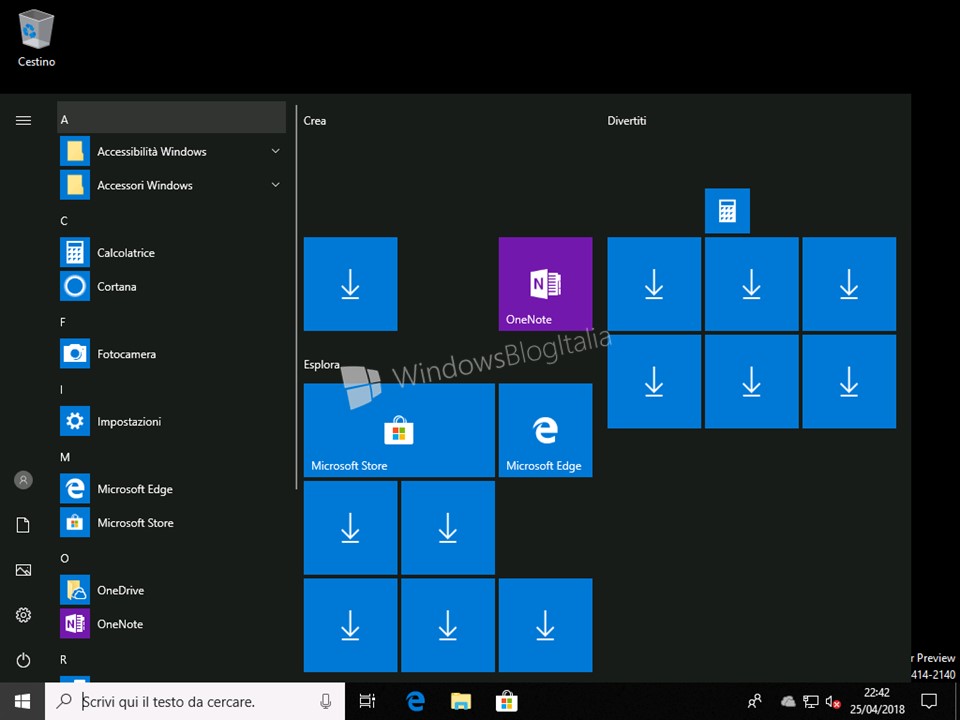Open Calcolatrice from the app list
Screen dimensions: 960x720
click(126, 253)
